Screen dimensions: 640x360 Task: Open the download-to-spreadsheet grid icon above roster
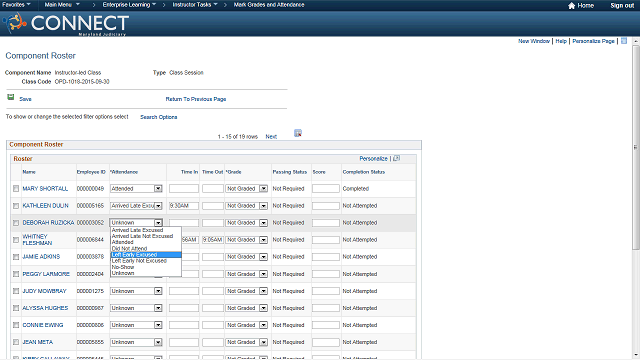pos(298,133)
